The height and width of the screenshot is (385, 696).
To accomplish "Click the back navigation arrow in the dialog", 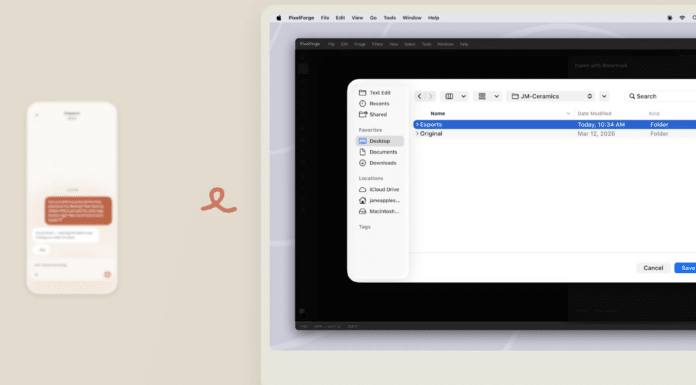I will 419,96.
